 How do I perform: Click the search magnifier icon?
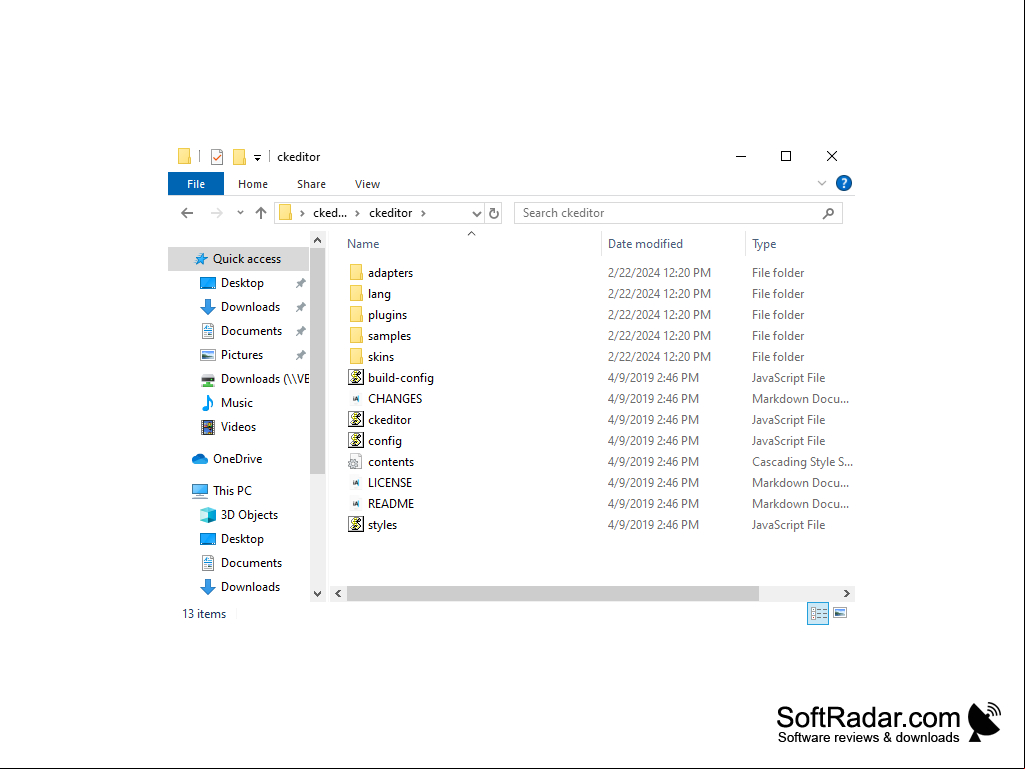coord(828,213)
